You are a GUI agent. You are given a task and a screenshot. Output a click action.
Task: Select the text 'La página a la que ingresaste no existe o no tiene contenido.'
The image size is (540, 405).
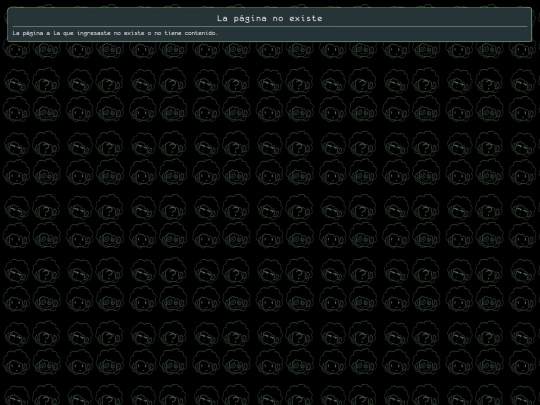(x=115, y=33)
